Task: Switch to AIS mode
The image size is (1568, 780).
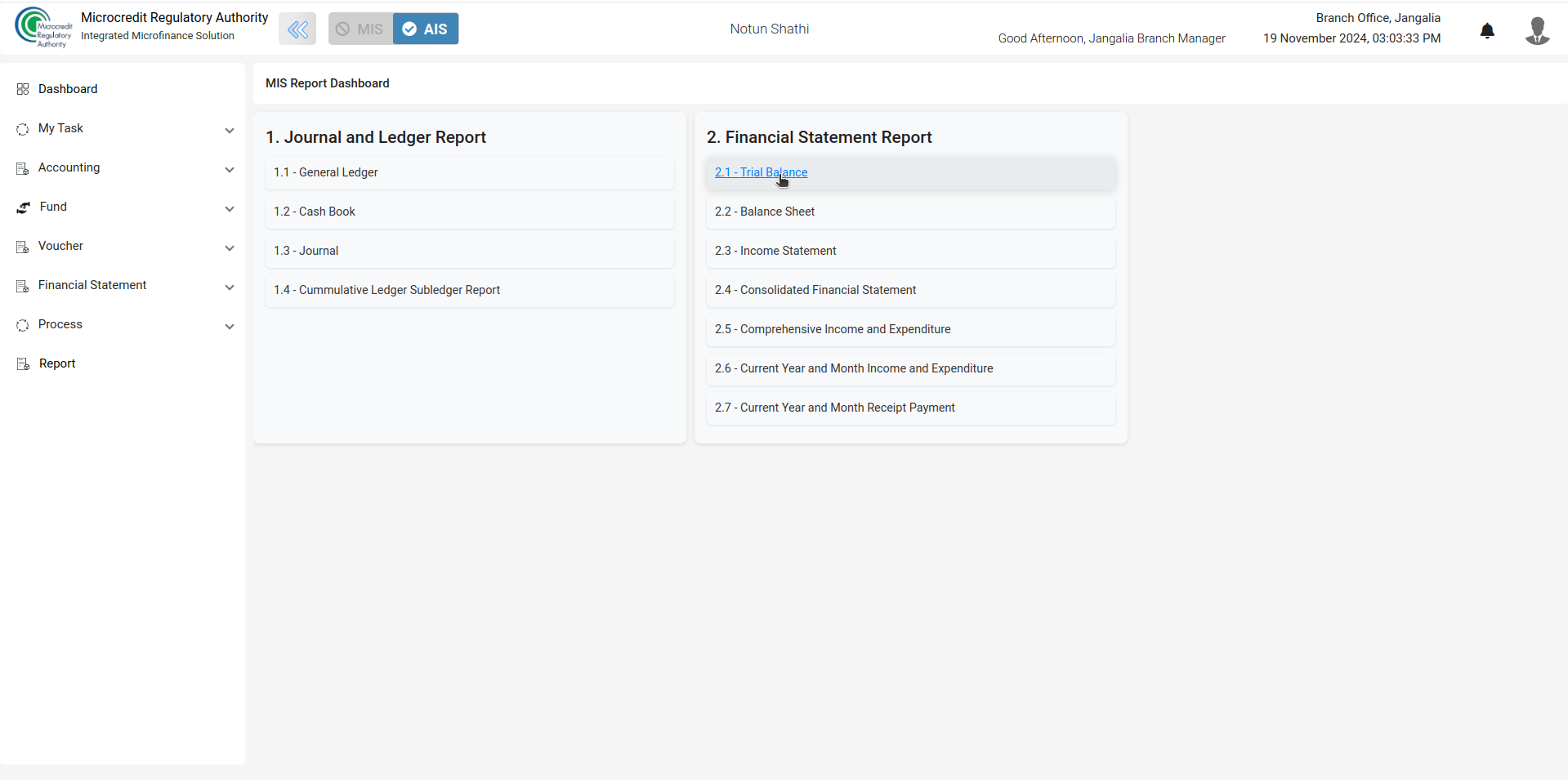Action: (x=426, y=29)
